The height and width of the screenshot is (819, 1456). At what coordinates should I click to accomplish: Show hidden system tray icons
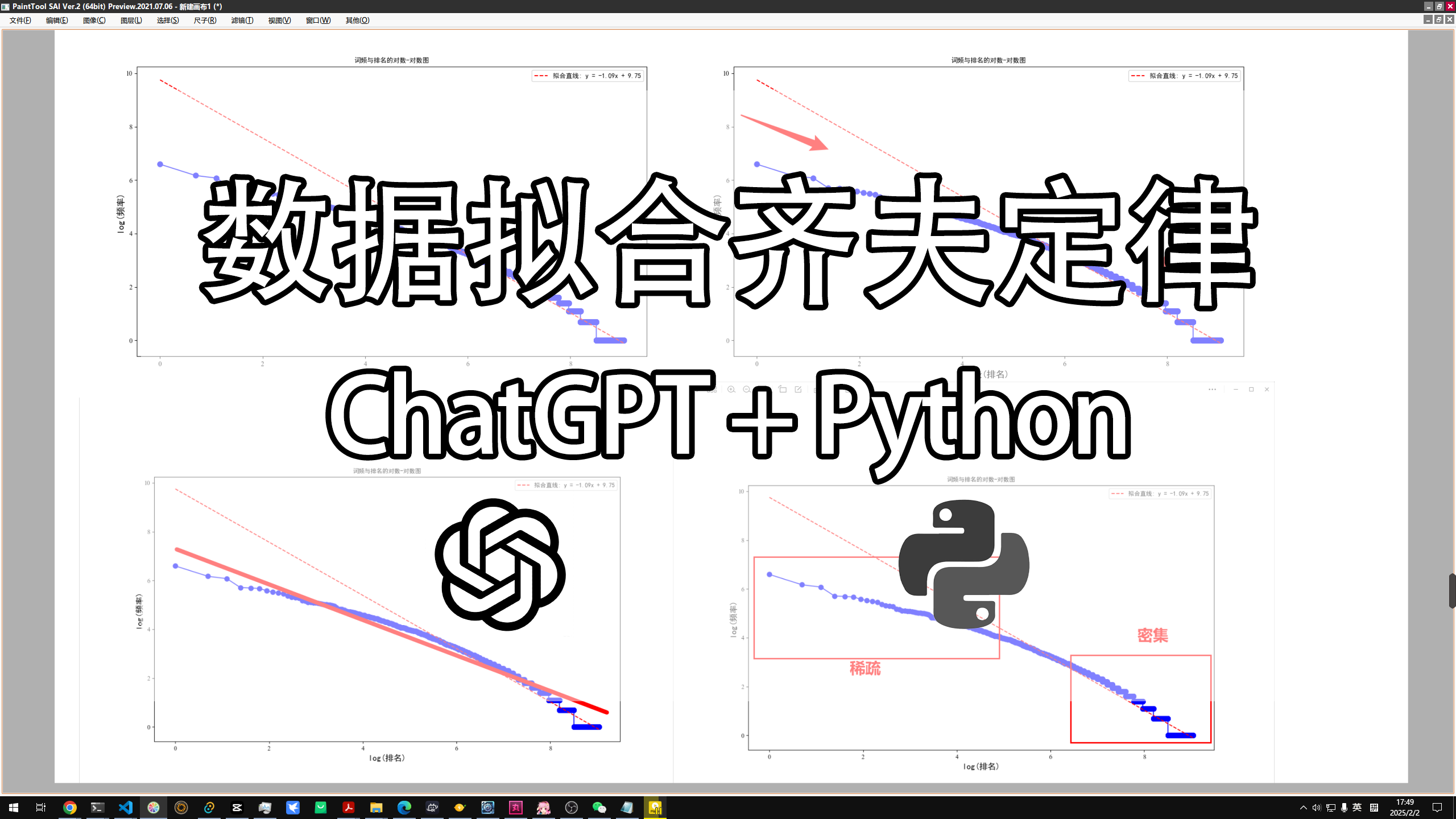[1303, 808]
